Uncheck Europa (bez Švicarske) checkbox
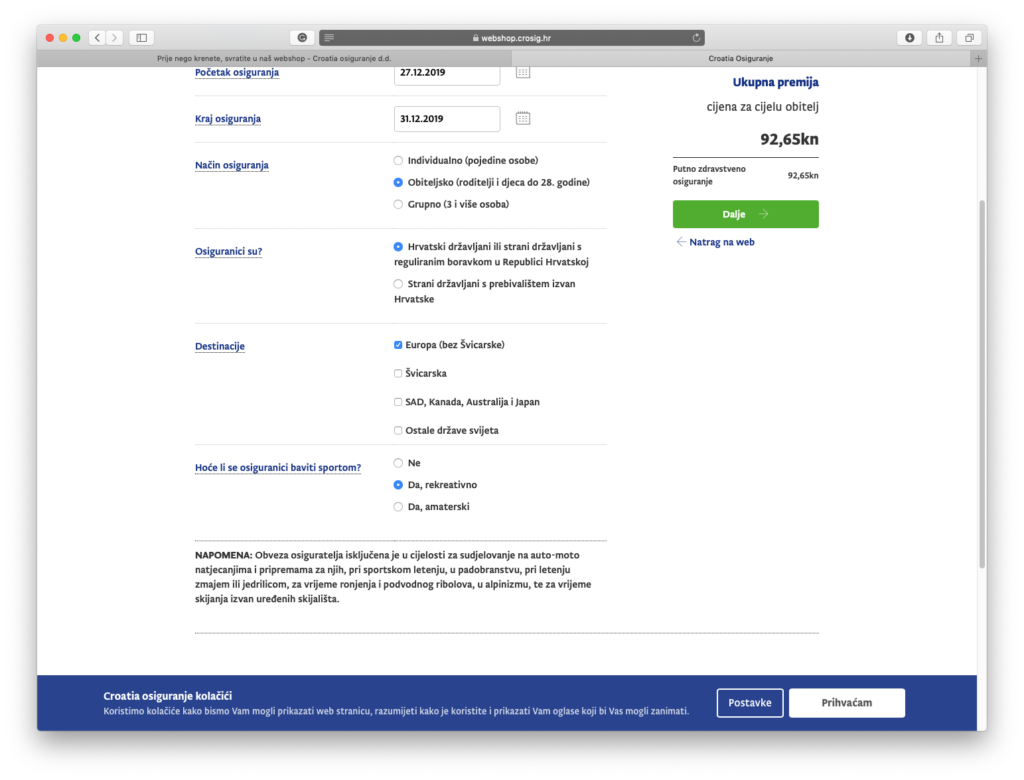 [399, 345]
